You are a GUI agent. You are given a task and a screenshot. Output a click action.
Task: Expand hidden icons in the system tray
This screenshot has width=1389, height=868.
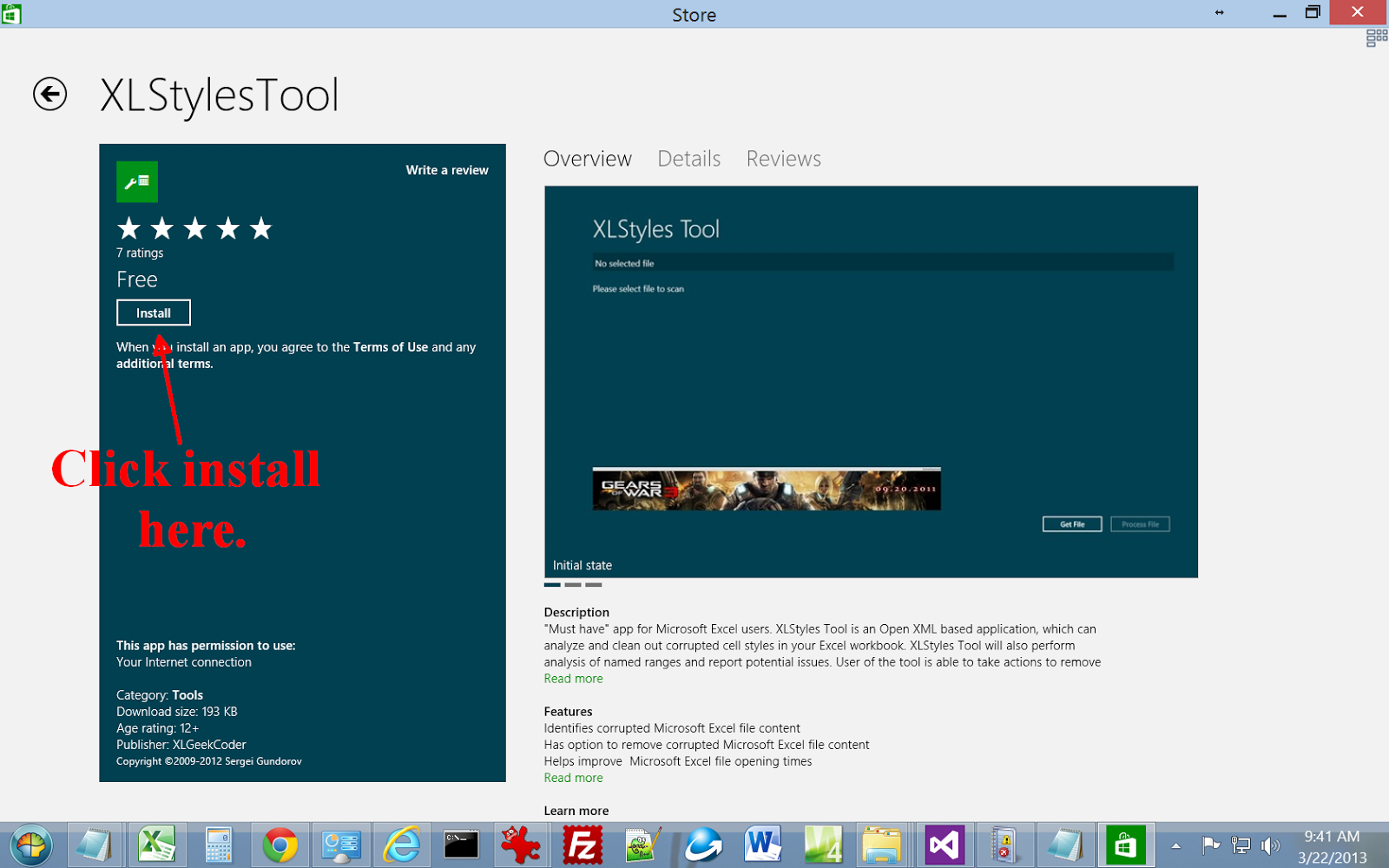coord(1176,844)
